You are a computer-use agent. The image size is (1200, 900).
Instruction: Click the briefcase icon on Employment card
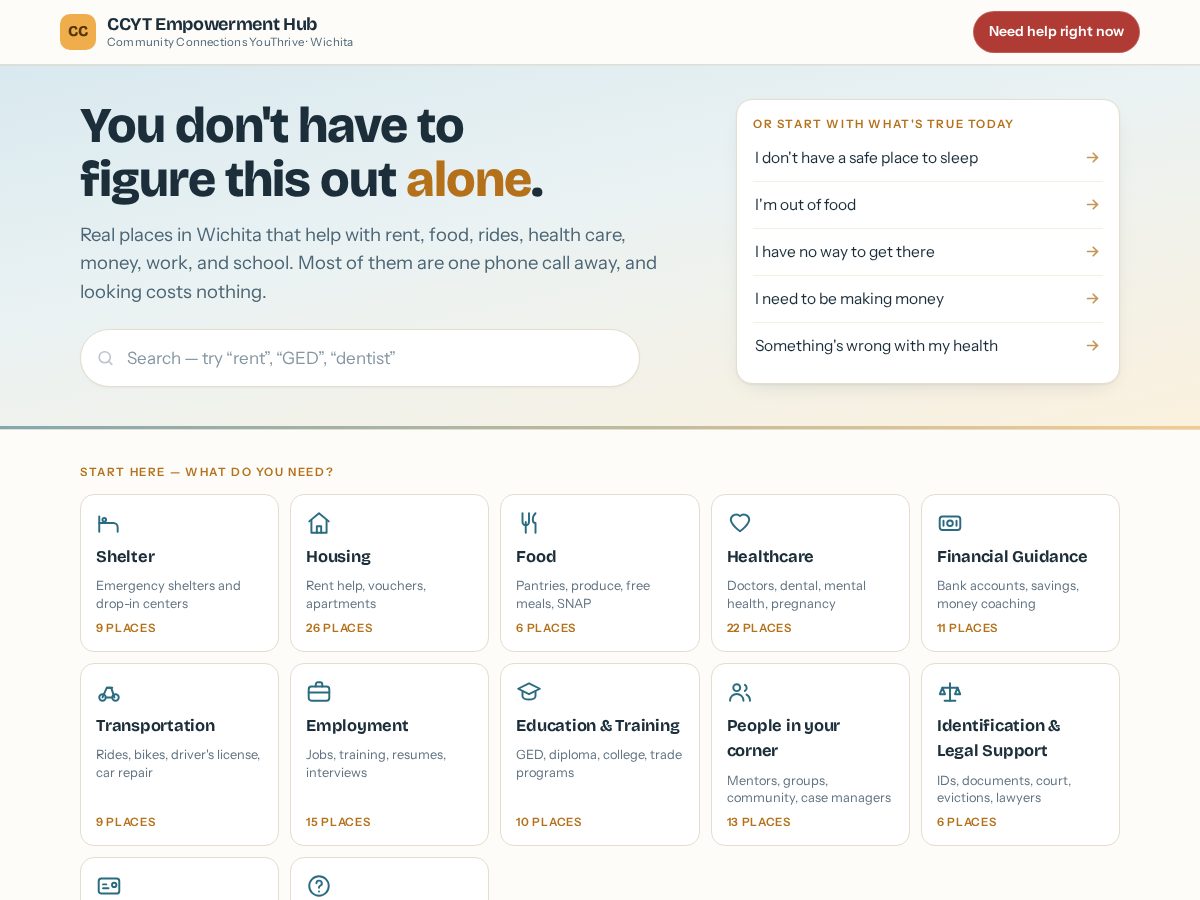(318, 692)
